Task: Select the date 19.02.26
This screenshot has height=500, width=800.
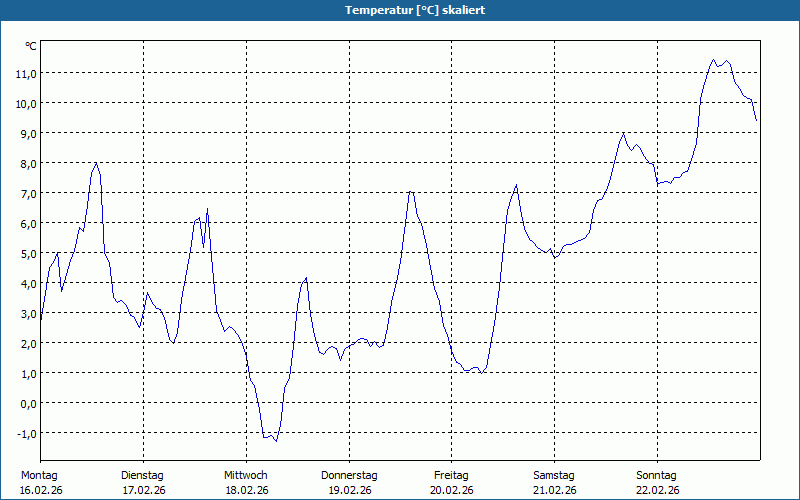Action: [x=349, y=491]
